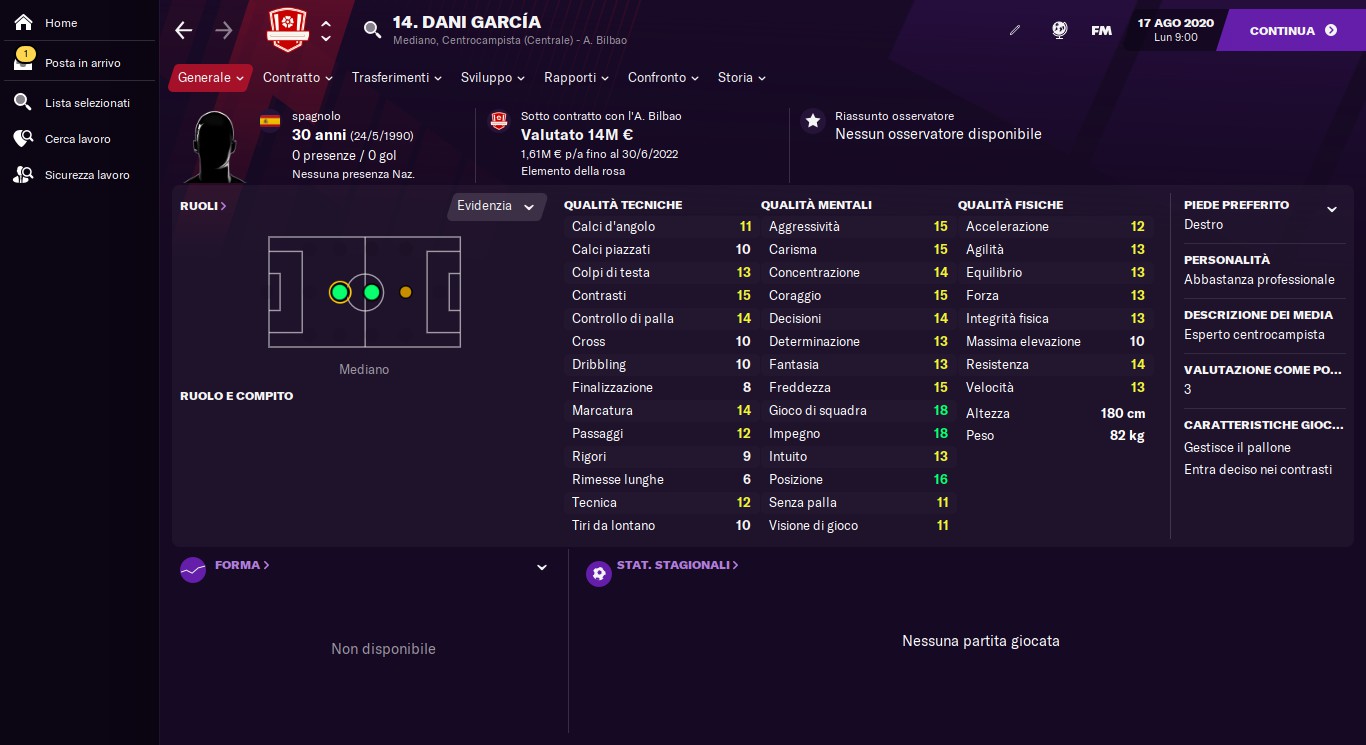Open the world globe head icon
The height and width of the screenshot is (745, 1366).
(x=1060, y=30)
